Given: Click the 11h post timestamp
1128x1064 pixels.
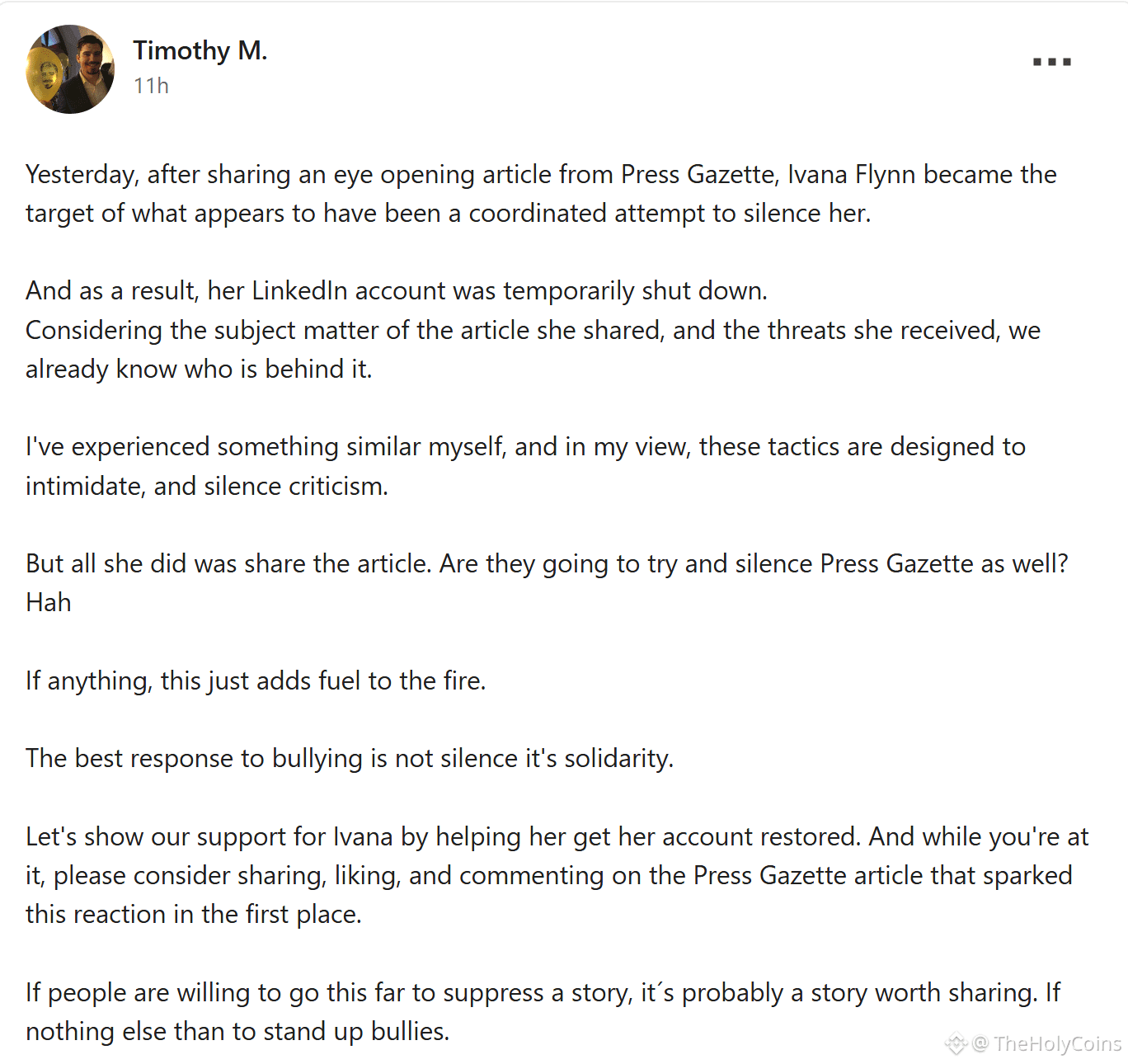Looking at the screenshot, I should tap(151, 86).
